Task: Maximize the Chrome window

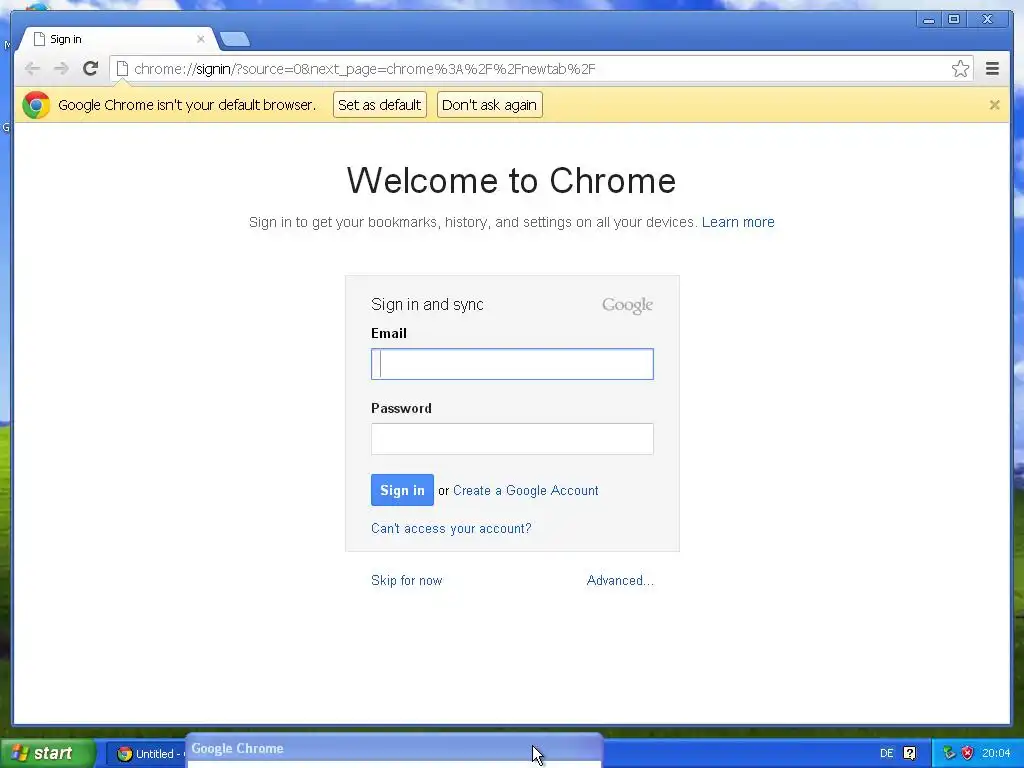Action: tap(953, 20)
